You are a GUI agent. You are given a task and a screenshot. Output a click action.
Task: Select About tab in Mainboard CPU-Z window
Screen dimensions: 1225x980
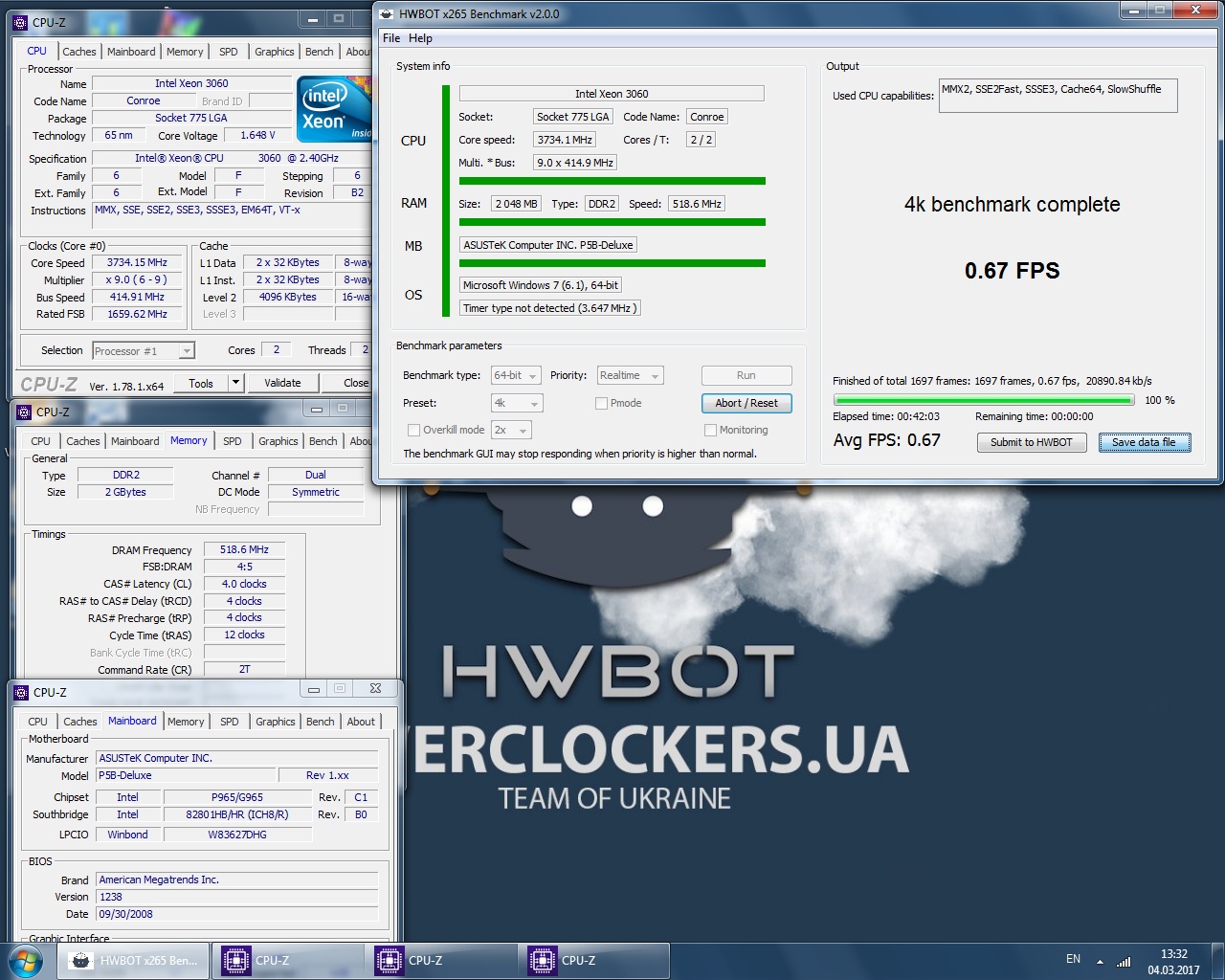[361, 722]
